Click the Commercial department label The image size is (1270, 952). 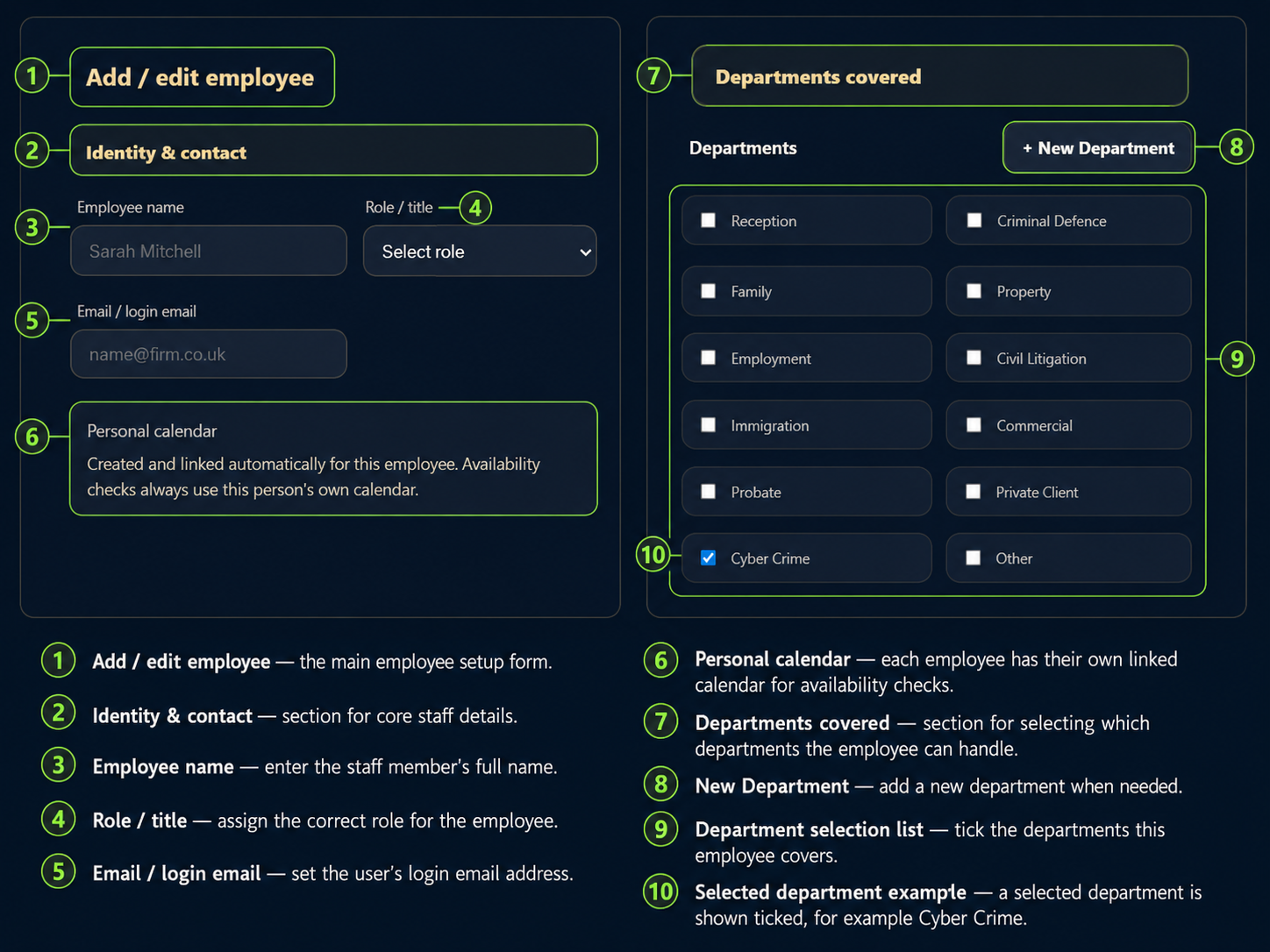click(x=1034, y=426)
